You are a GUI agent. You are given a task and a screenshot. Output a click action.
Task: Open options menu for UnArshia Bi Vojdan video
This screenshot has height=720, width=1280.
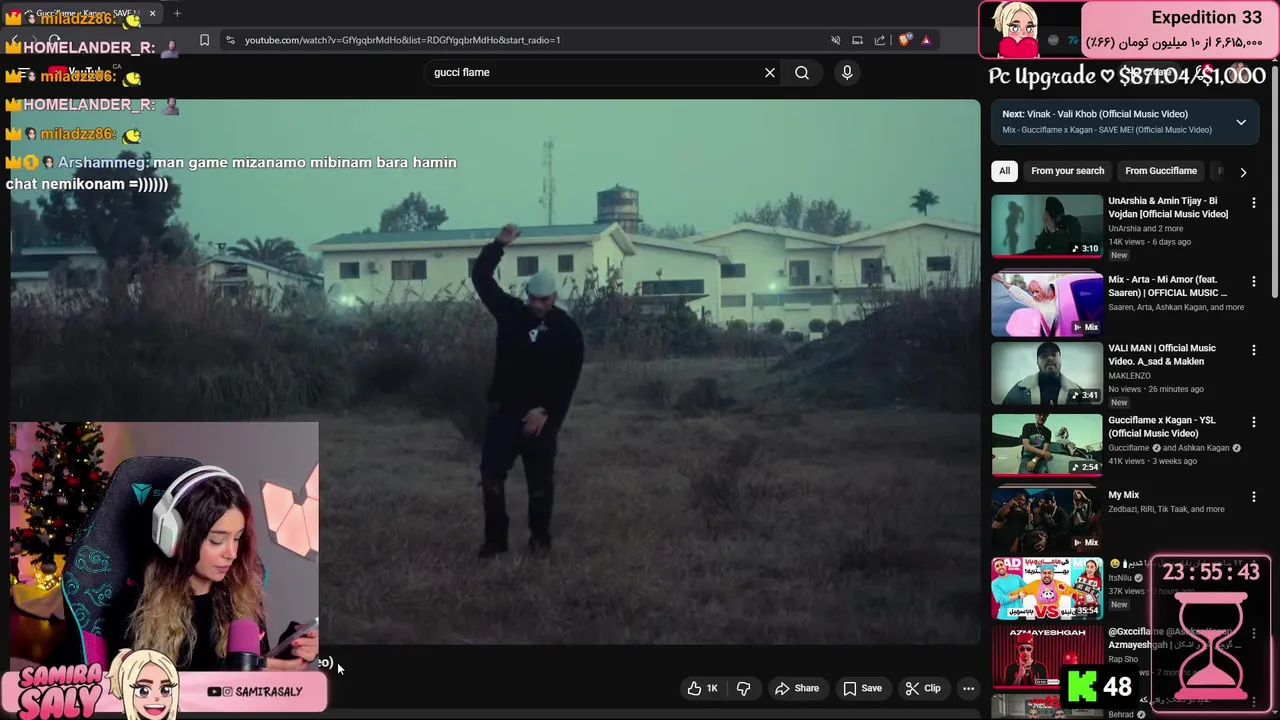1253,202
